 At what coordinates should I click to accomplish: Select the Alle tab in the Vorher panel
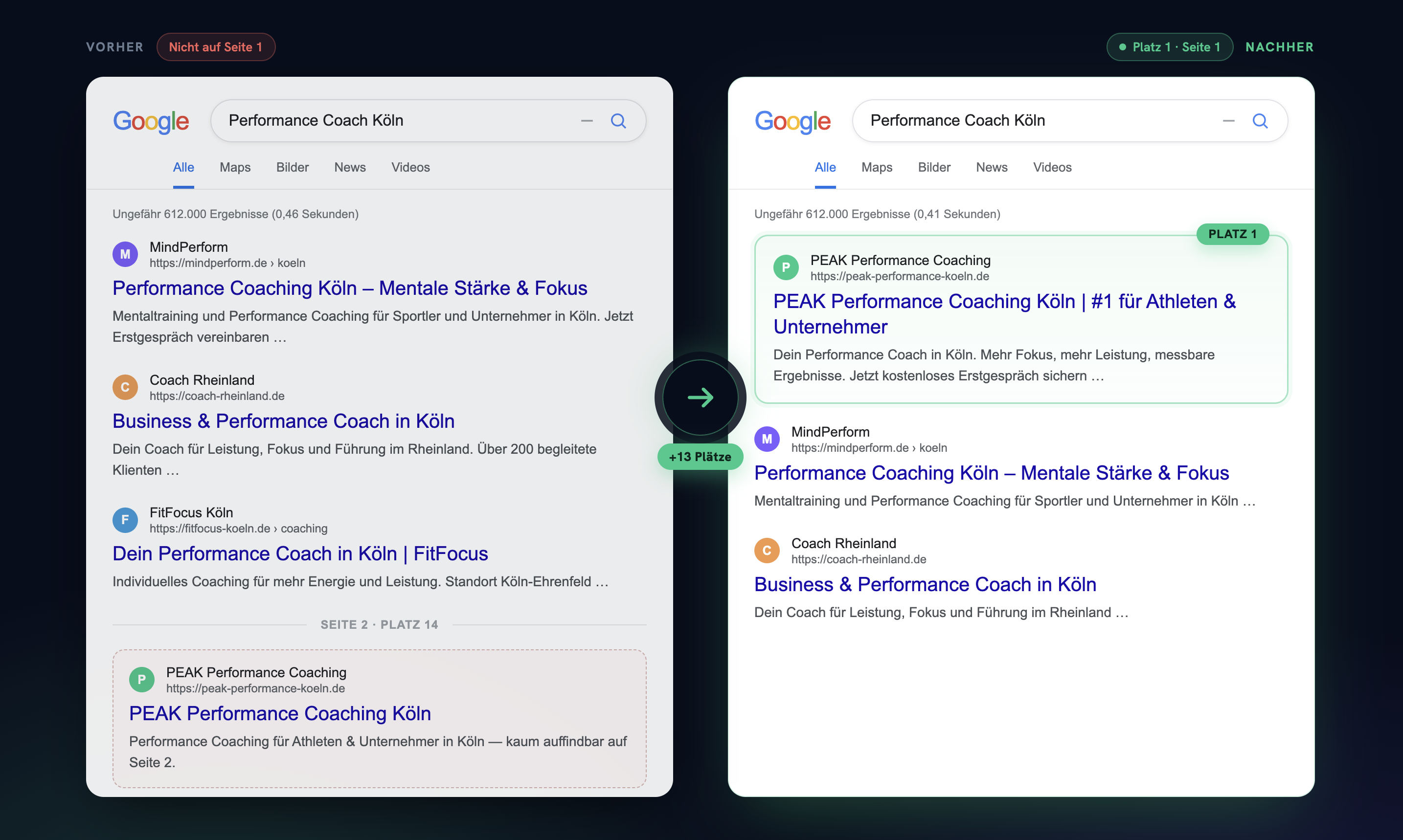tap(183, 167)
